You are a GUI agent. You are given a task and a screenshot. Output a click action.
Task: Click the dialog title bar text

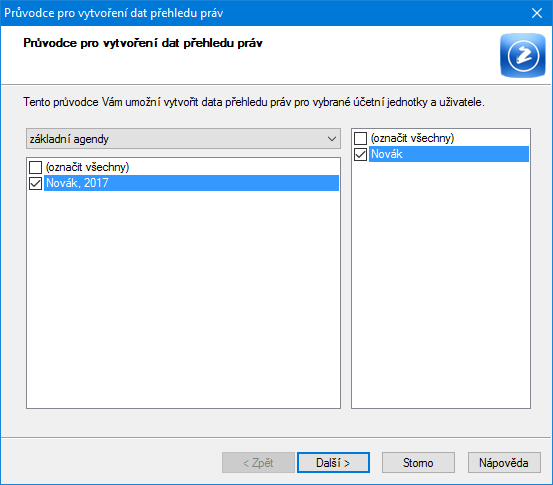click(114, 13)
